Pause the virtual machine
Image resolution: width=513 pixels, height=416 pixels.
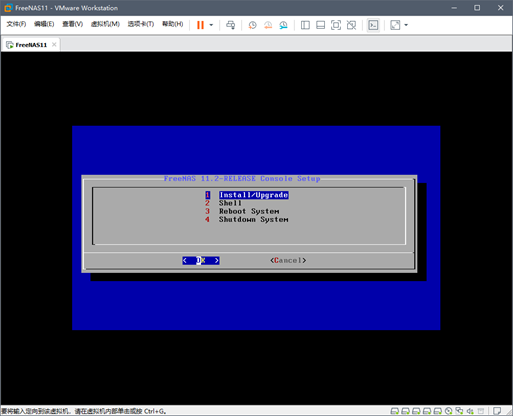(200, 25)
